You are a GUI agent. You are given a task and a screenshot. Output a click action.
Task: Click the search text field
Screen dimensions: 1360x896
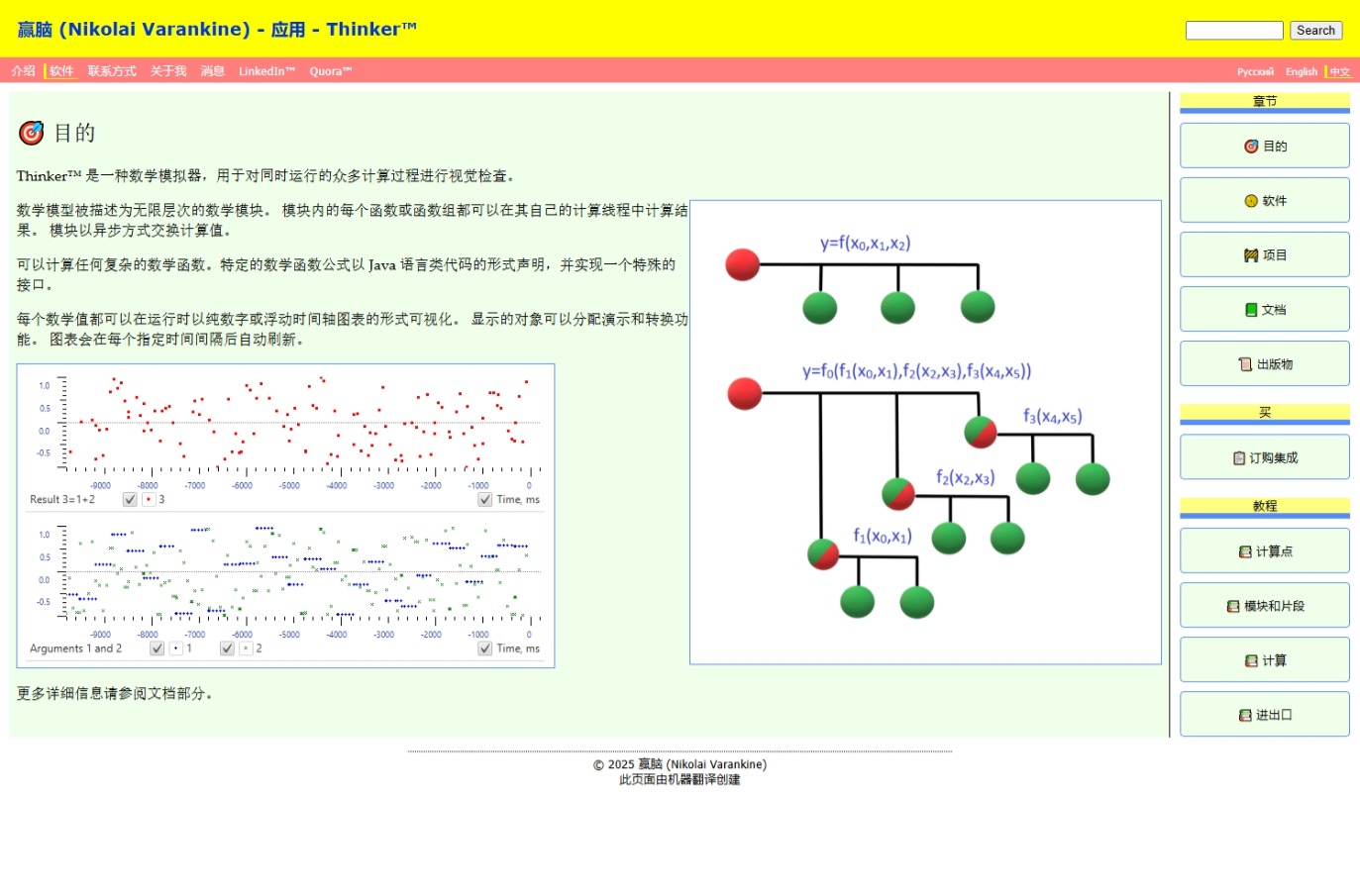1233,31
